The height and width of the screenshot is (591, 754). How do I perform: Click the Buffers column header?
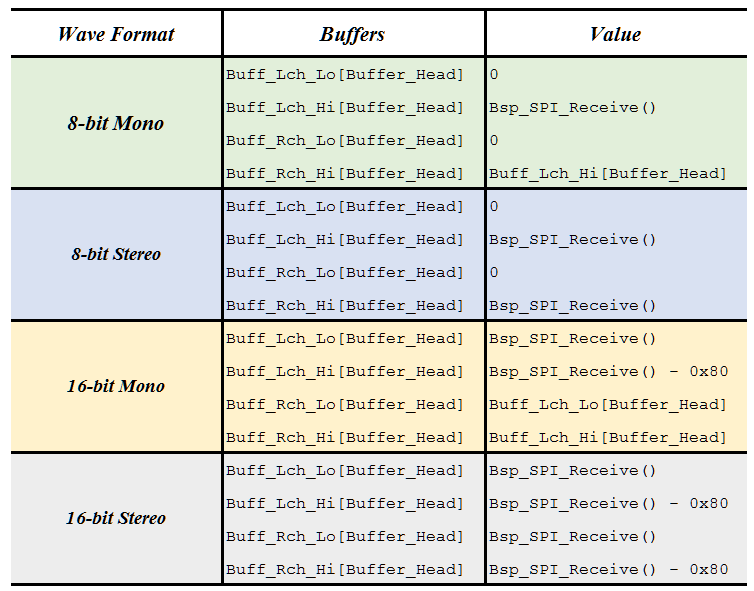(x=352, y=34)
